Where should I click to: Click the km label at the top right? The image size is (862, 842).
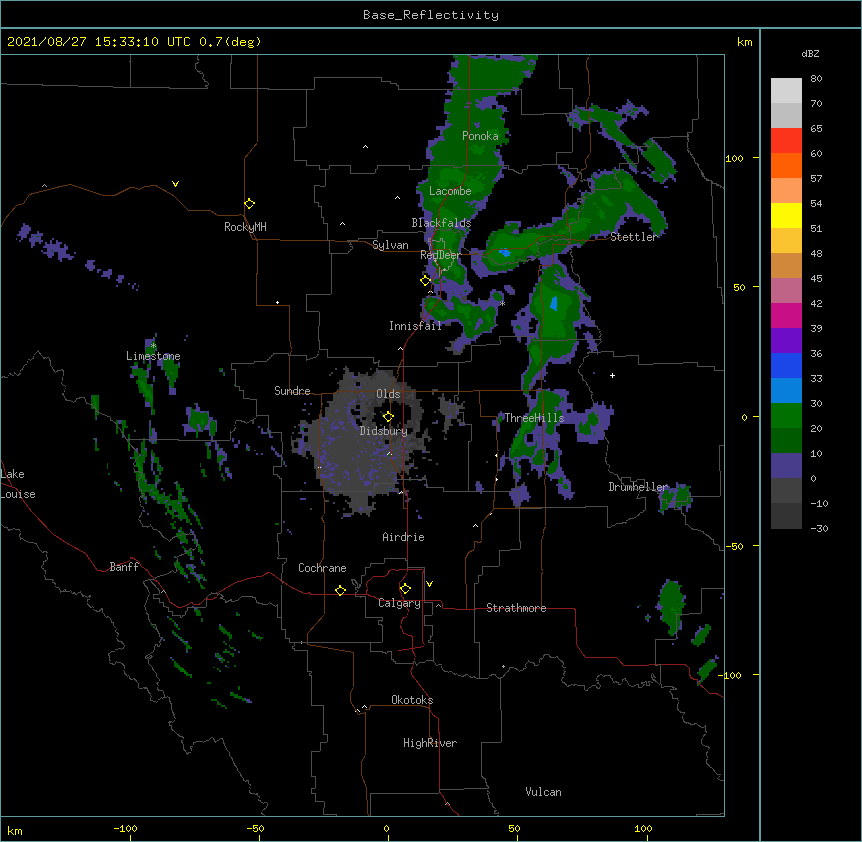point(744,42)
